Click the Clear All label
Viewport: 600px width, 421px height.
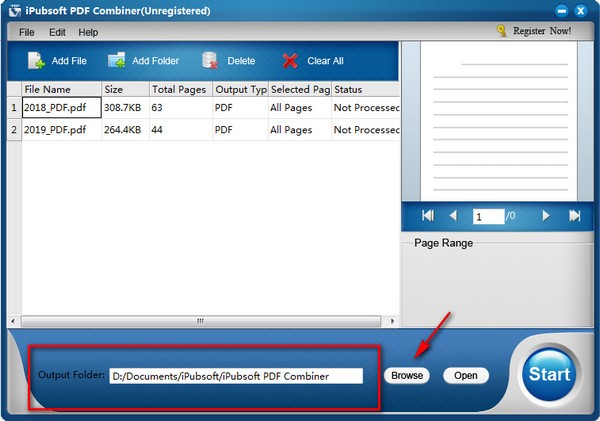pos(325,61)
